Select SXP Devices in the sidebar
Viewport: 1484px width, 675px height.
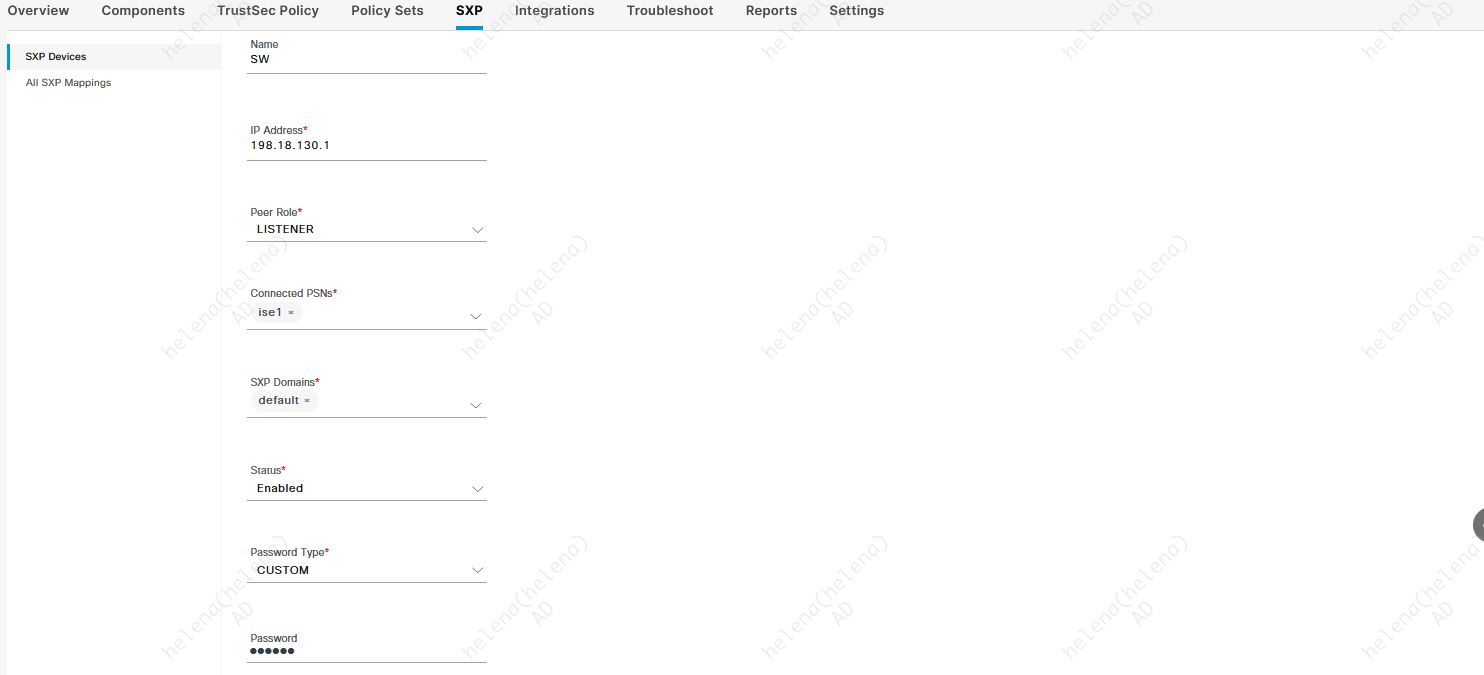pyautogui.click(x=56, y=57)
